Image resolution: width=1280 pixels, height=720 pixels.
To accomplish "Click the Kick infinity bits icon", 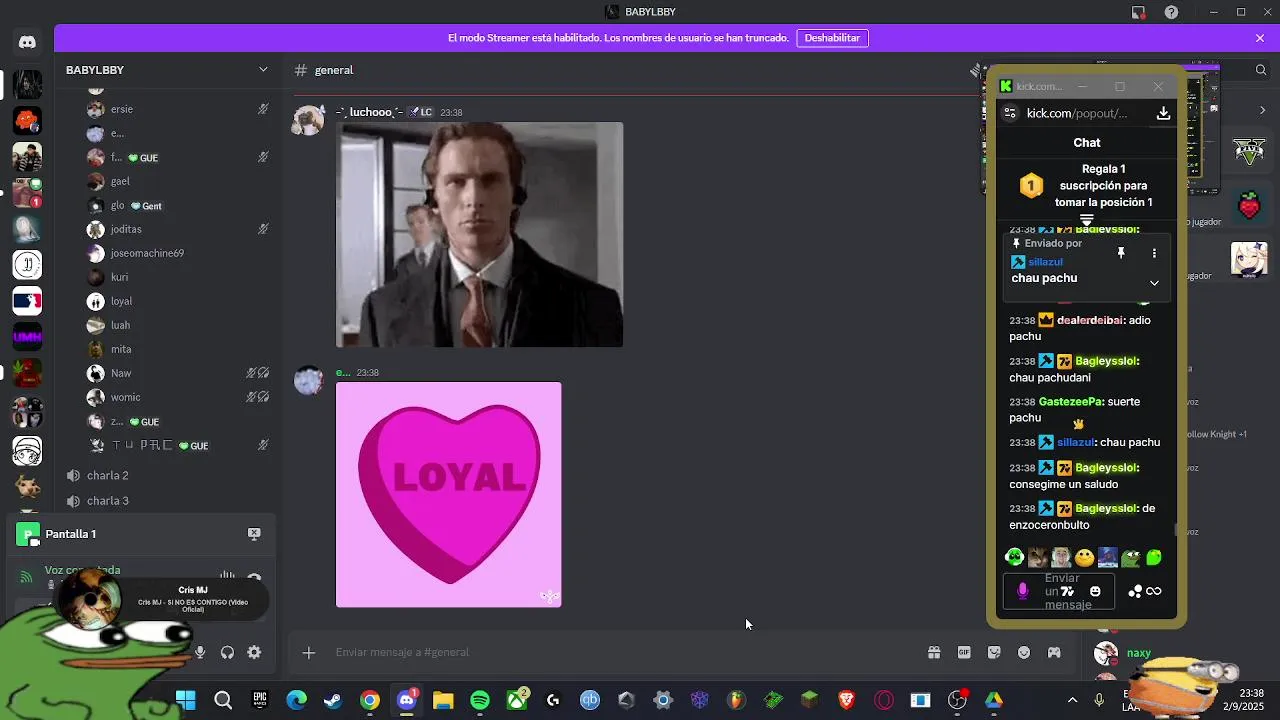I will tap(1154, 591).
